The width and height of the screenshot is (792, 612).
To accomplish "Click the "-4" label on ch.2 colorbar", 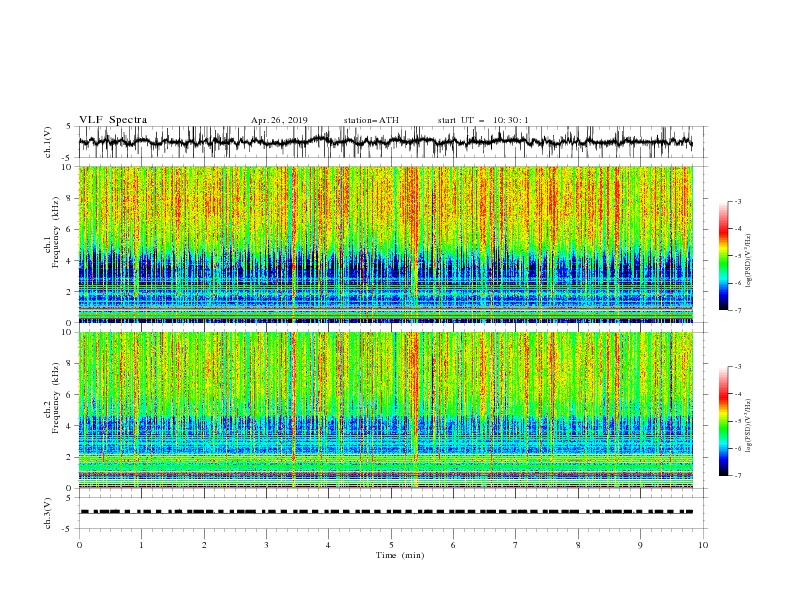I will [737, 394].
